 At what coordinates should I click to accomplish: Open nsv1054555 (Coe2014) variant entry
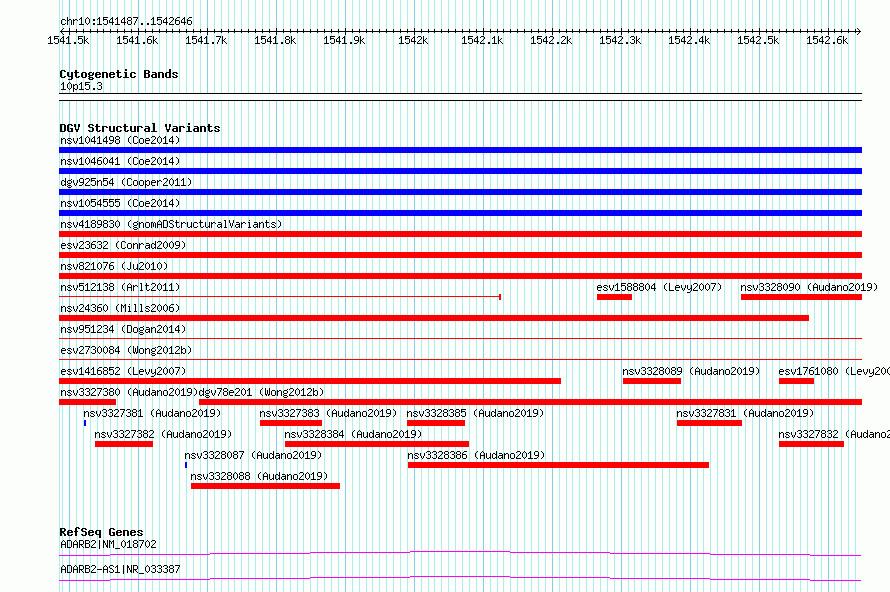pos(120,203)
